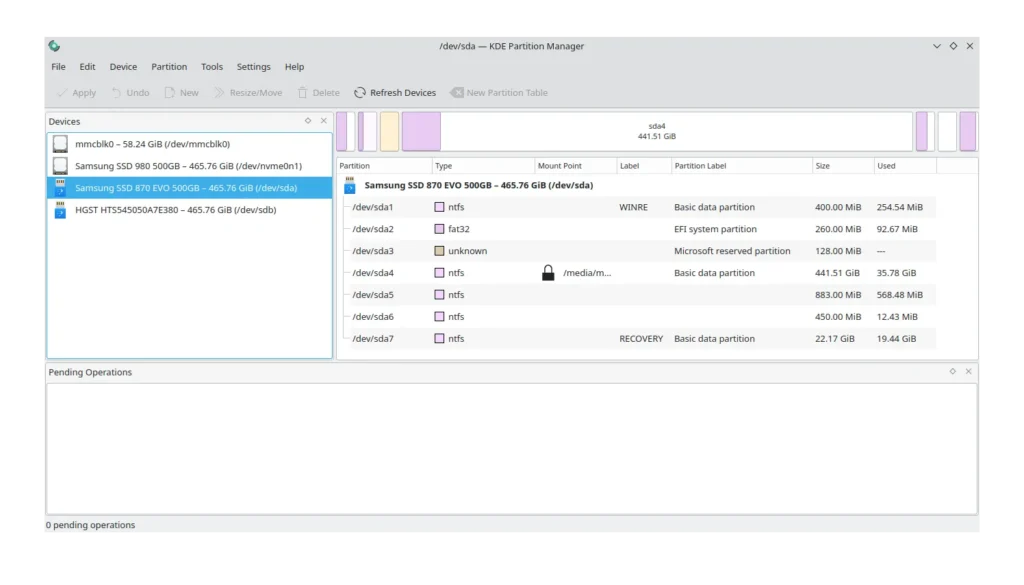1024x585 pixels.
Task: Click the unknown type swatch for /dev/sda3
Action: coord(439,251)
